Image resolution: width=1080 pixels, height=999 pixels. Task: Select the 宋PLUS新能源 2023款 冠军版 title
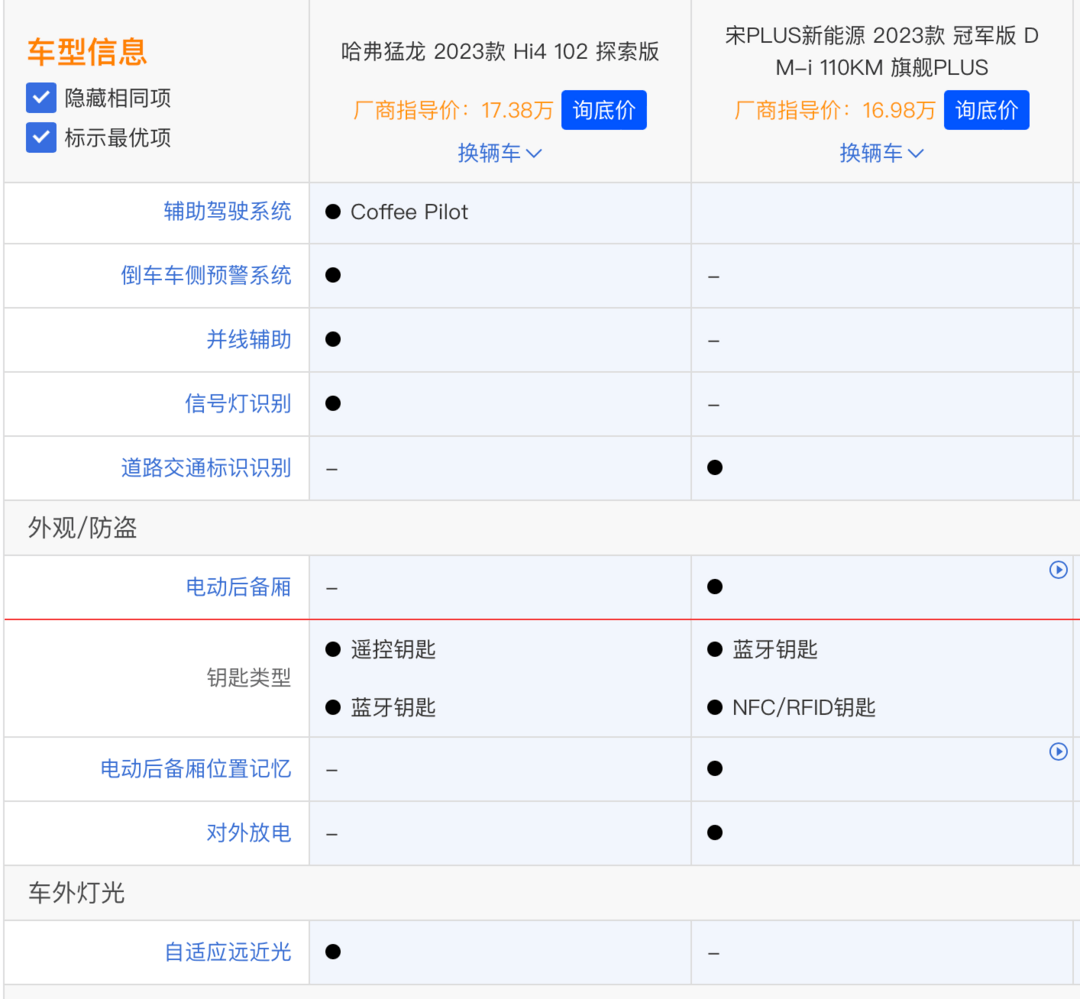pyautogui.click(x=882, y=52)
